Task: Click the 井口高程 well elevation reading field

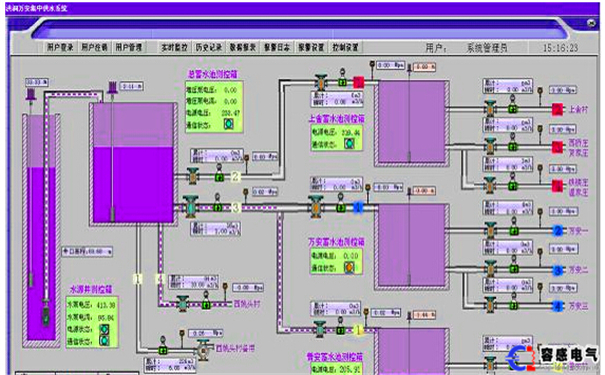Action: pyautogui.click(x=88, y=252)
